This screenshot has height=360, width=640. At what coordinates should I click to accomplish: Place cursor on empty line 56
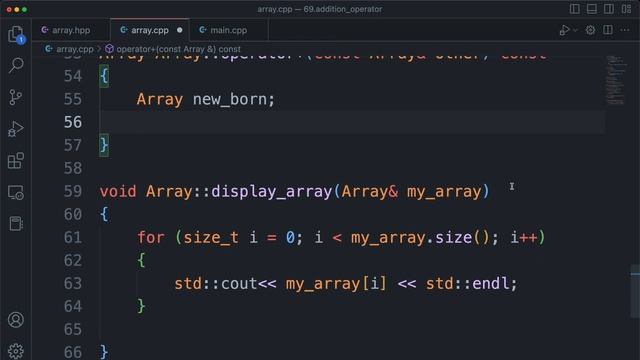point(352,122)
